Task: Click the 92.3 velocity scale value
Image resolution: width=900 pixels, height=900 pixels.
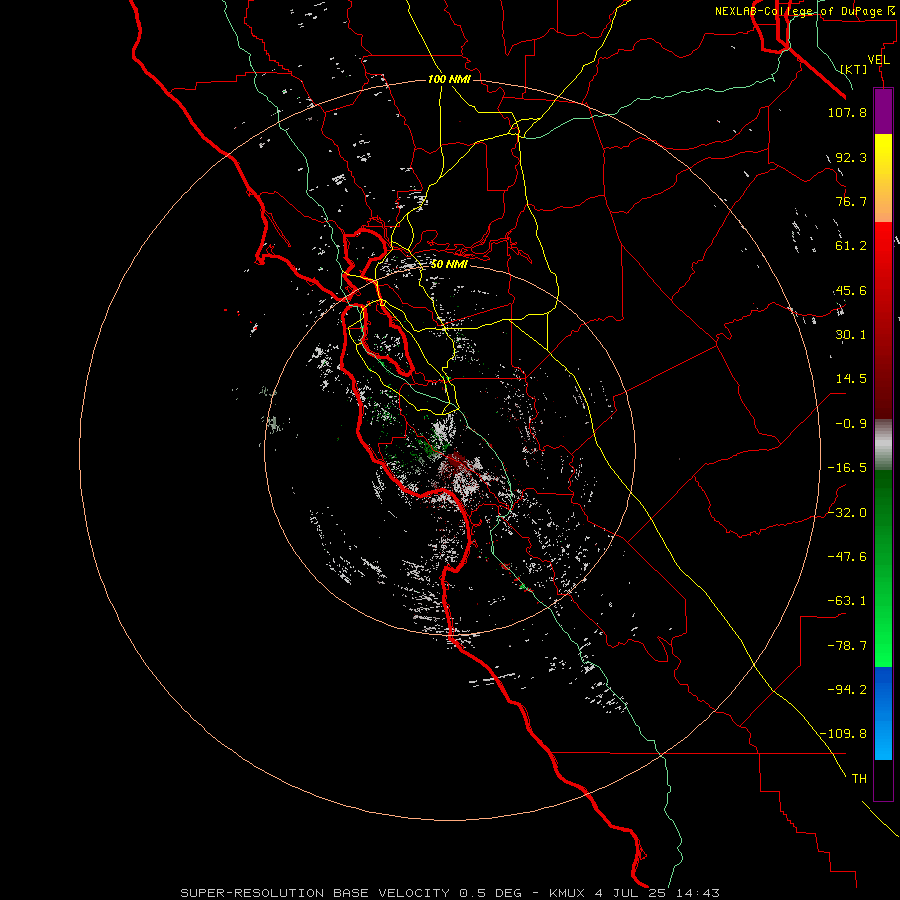Action: click(x=851, y=157)
